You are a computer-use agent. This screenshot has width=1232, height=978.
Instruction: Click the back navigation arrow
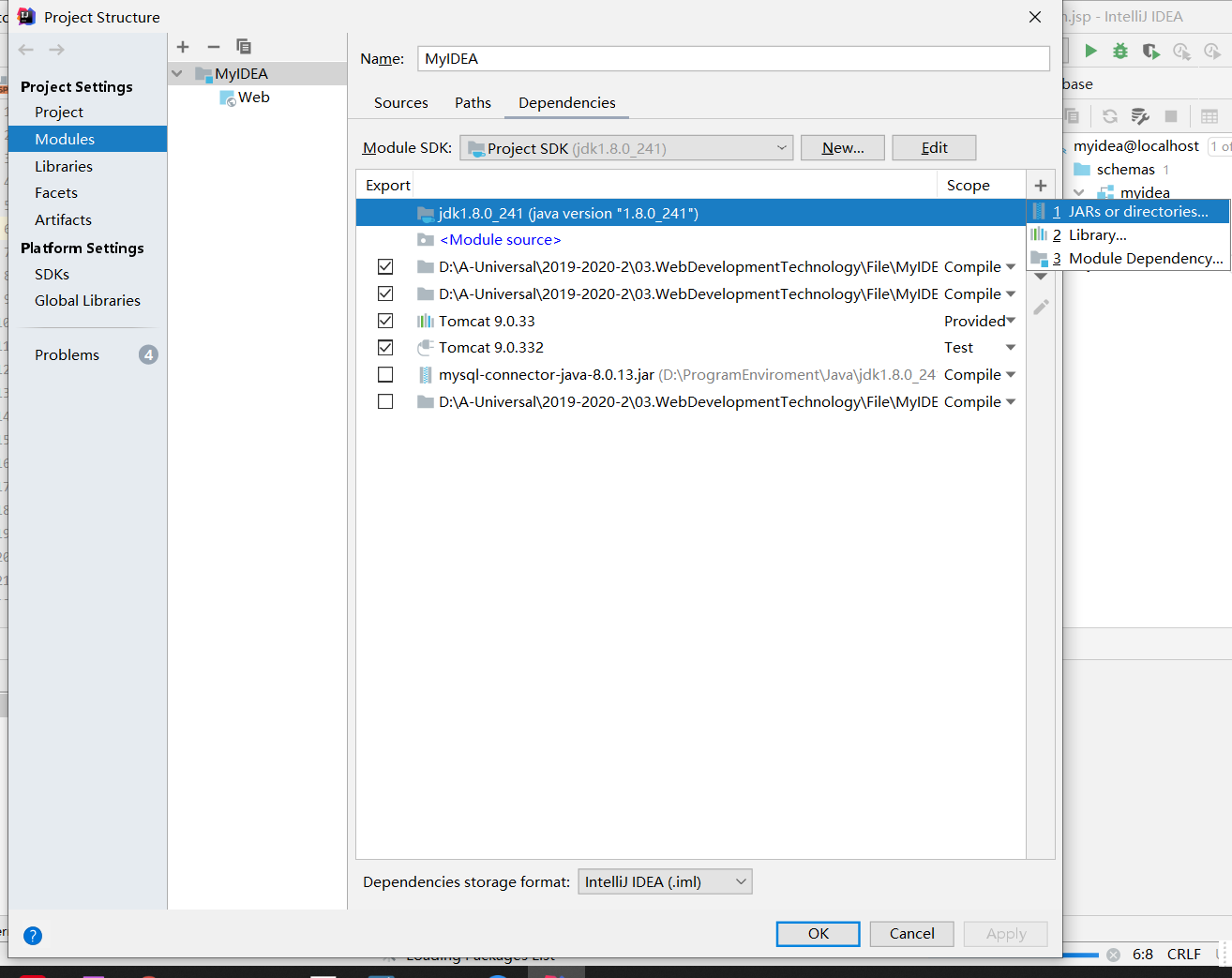pyautogui.click(x=26, y=50)
